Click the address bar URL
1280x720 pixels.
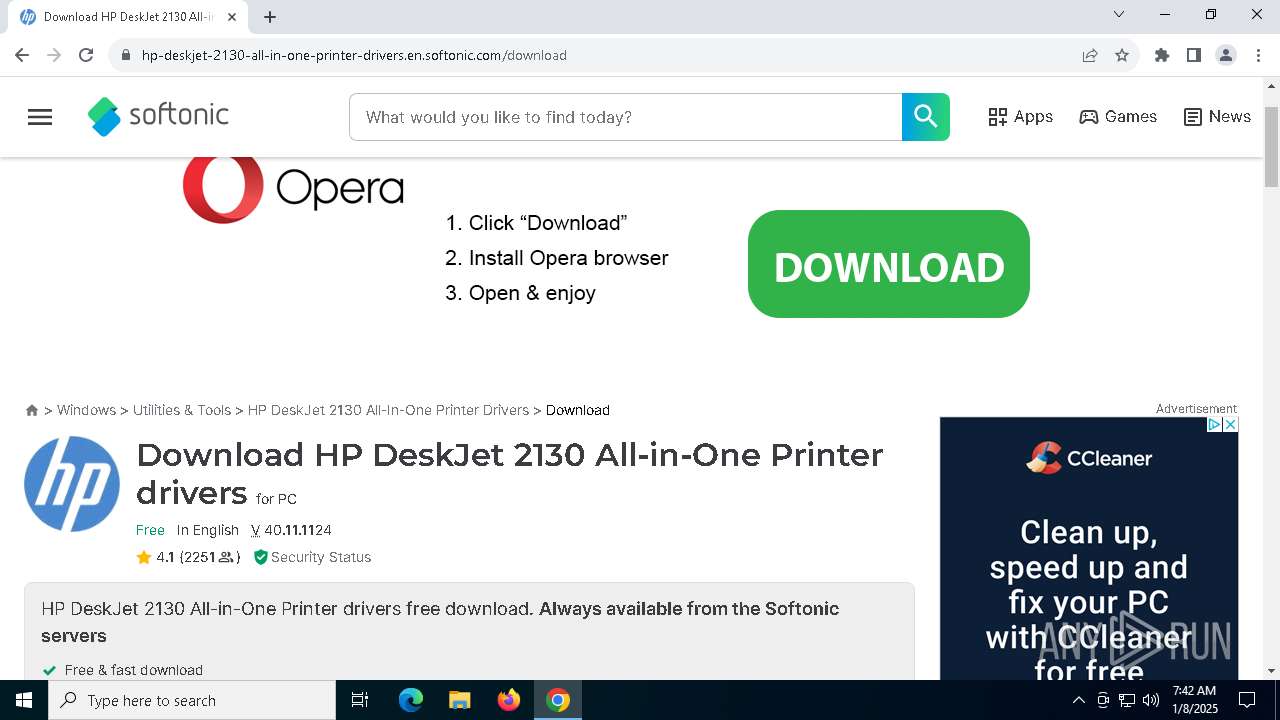[354, 55]
